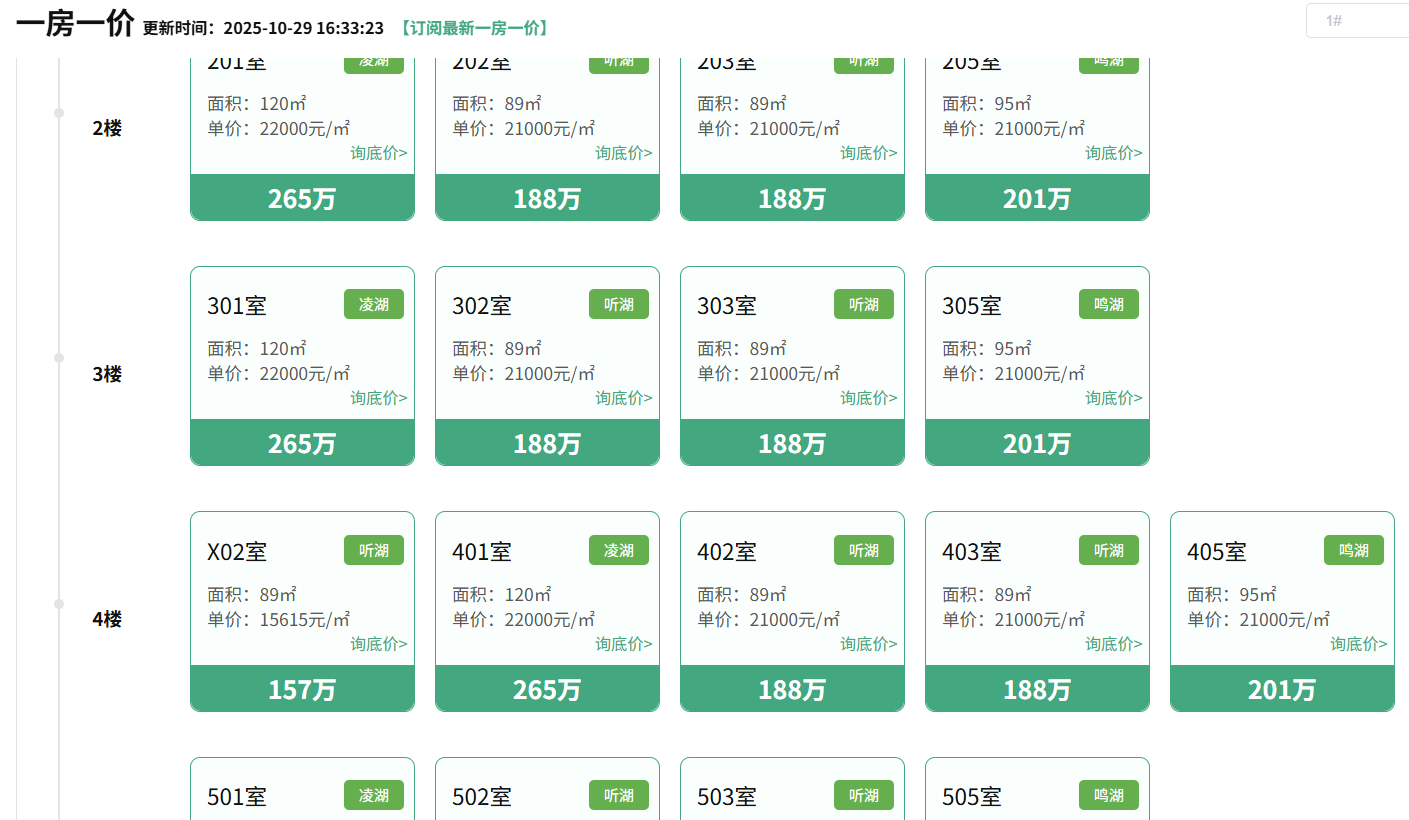Image resolution: width=1409 pixels, height=820 pixels.
Task: Click the 4楼 timeline dot marker
Action: pyautogui.click(x=59, y=604)
